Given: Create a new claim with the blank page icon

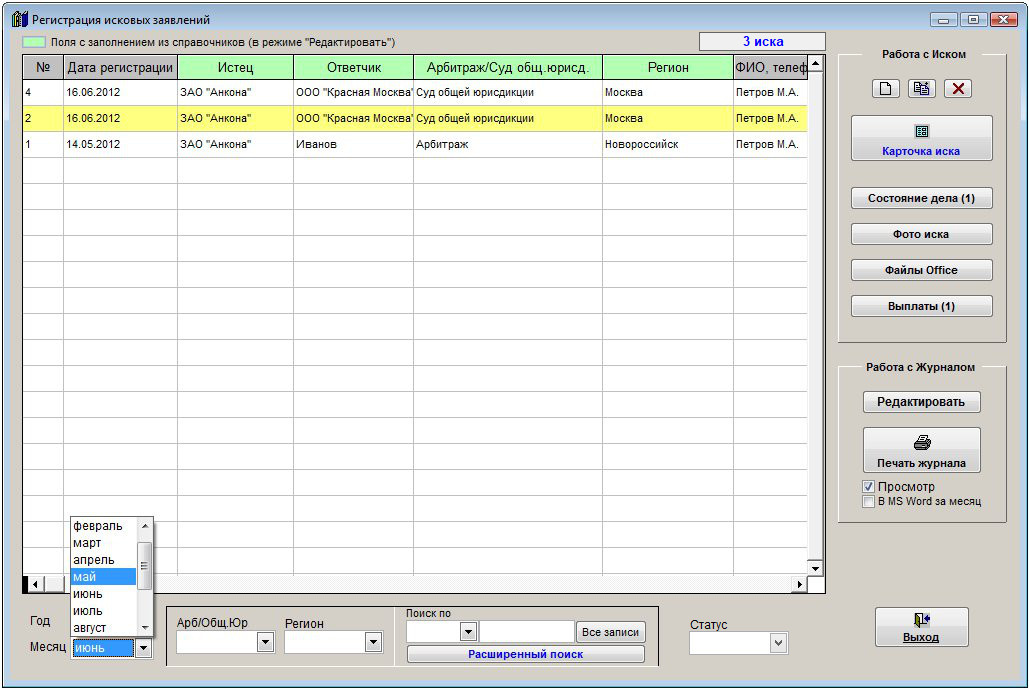Looking at the screenshot, I should [x=885, y=89].
